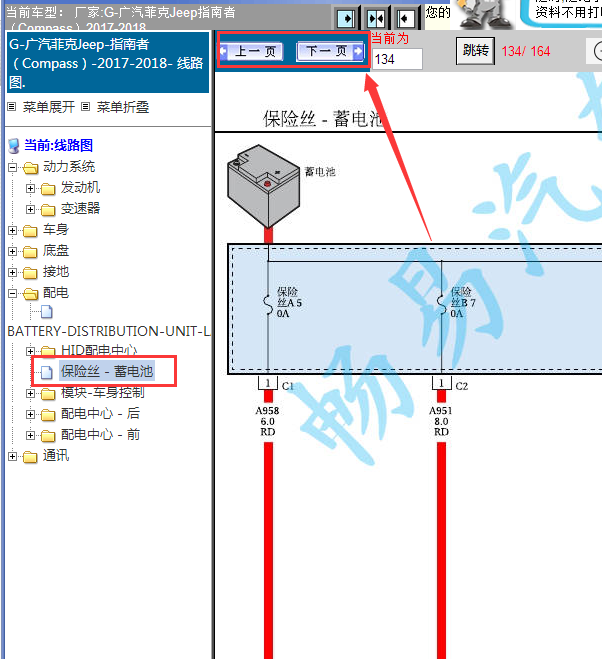
Task: Click the battery illustration in the diagram
Action: (264, 187)
